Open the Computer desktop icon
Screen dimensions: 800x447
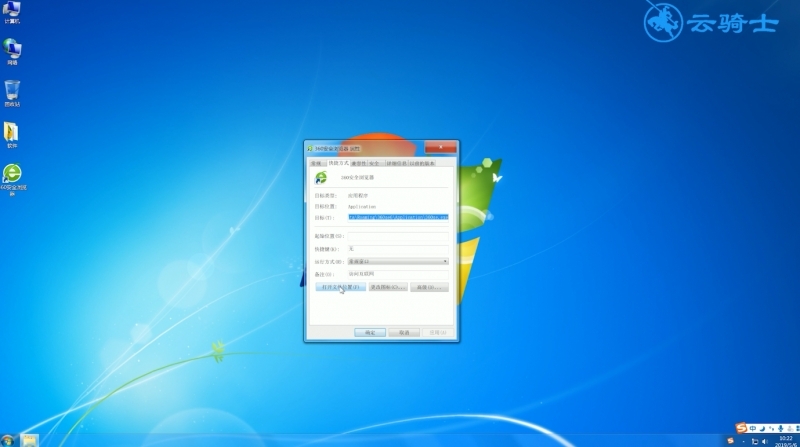coord(12,12)
